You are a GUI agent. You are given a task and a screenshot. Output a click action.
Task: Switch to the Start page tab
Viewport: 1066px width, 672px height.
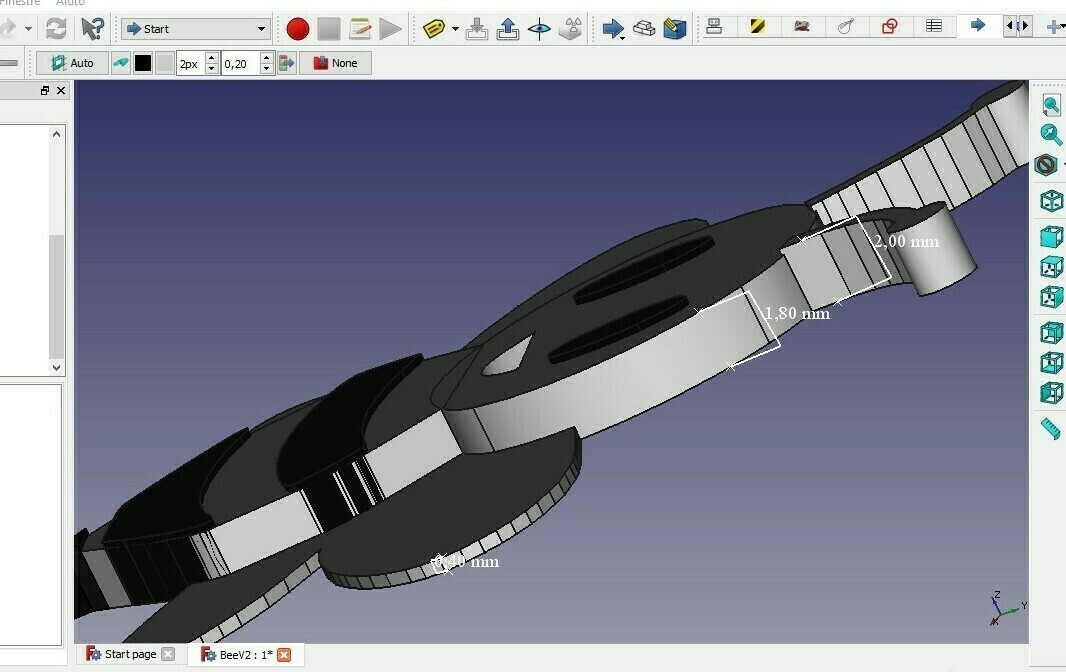click(129, 654)
